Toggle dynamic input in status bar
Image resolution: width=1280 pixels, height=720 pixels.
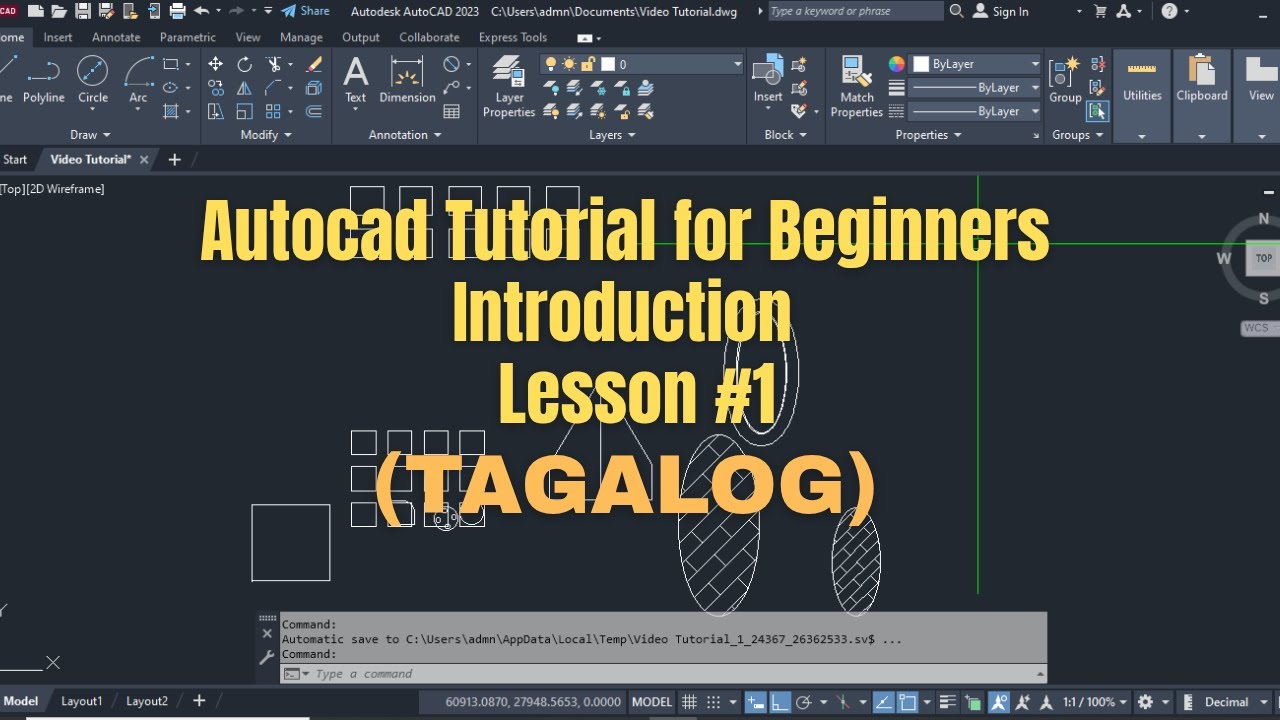[x=755, y=702]
